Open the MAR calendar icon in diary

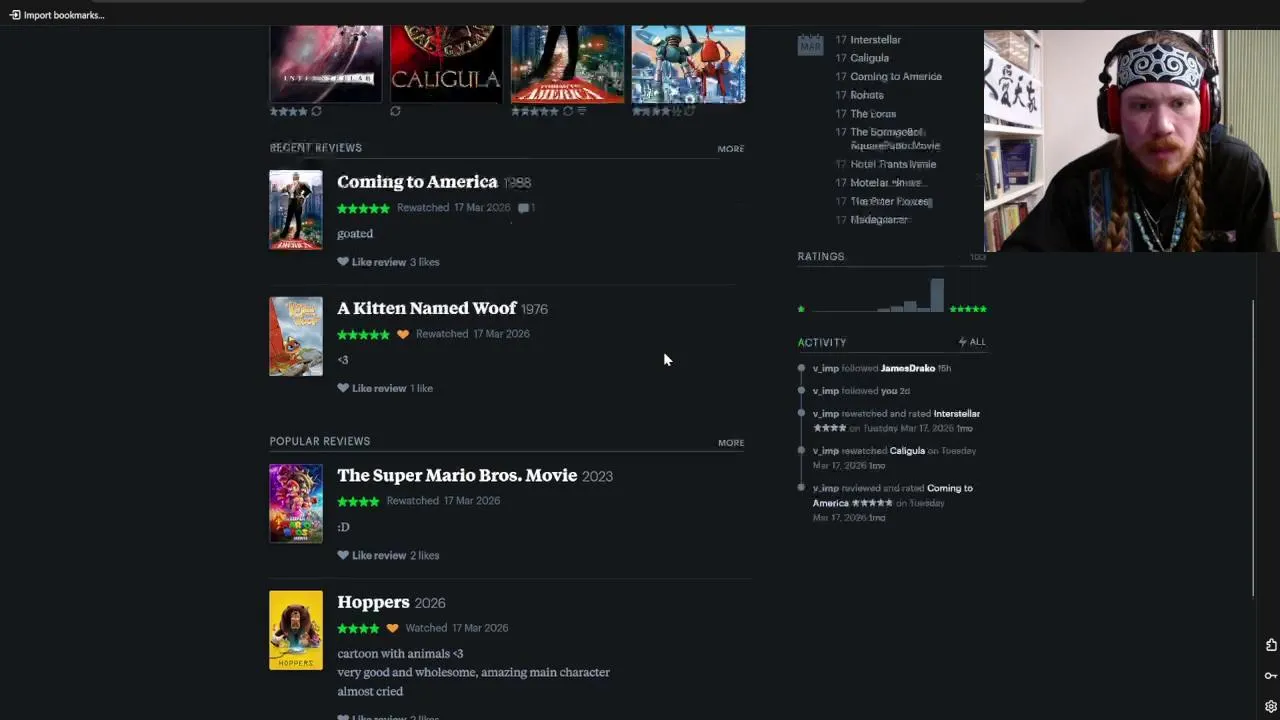(x=810, y=44)
